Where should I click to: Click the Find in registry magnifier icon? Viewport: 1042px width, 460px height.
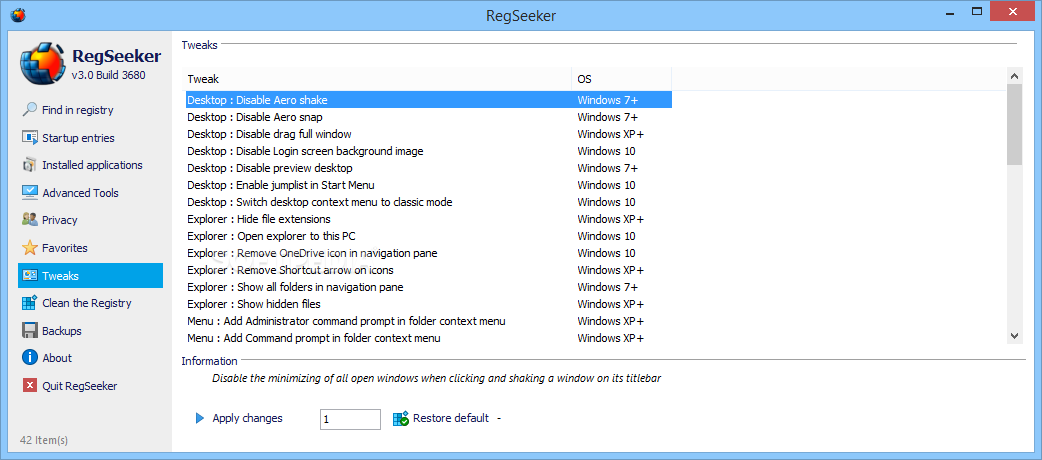coord(30,110)
